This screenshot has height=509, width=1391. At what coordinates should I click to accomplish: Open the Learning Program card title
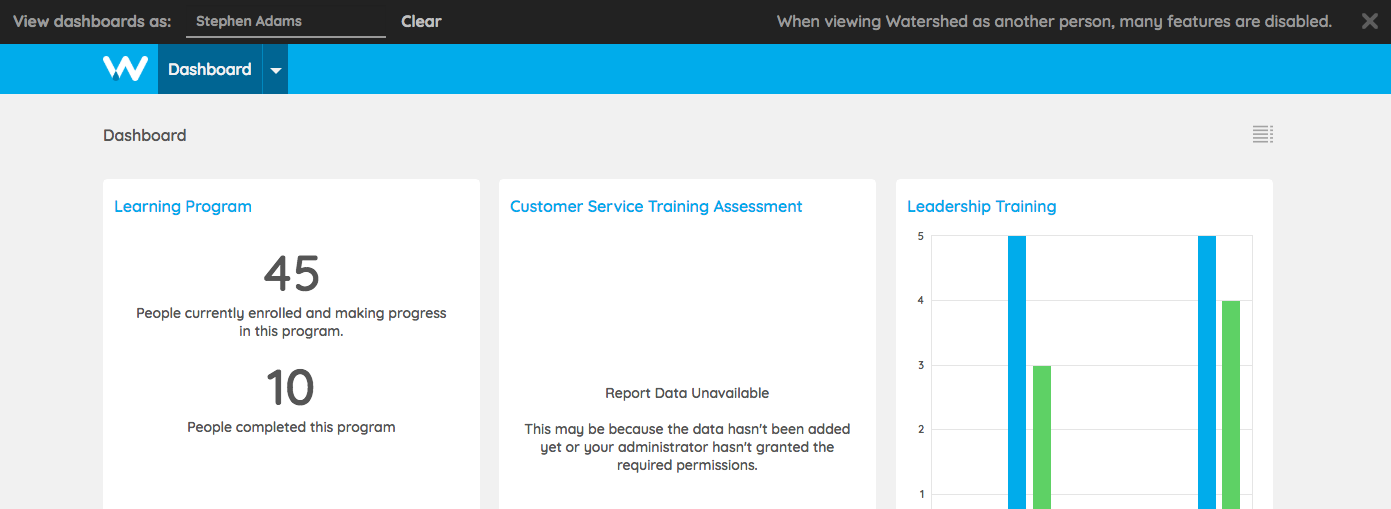point(183,206)
